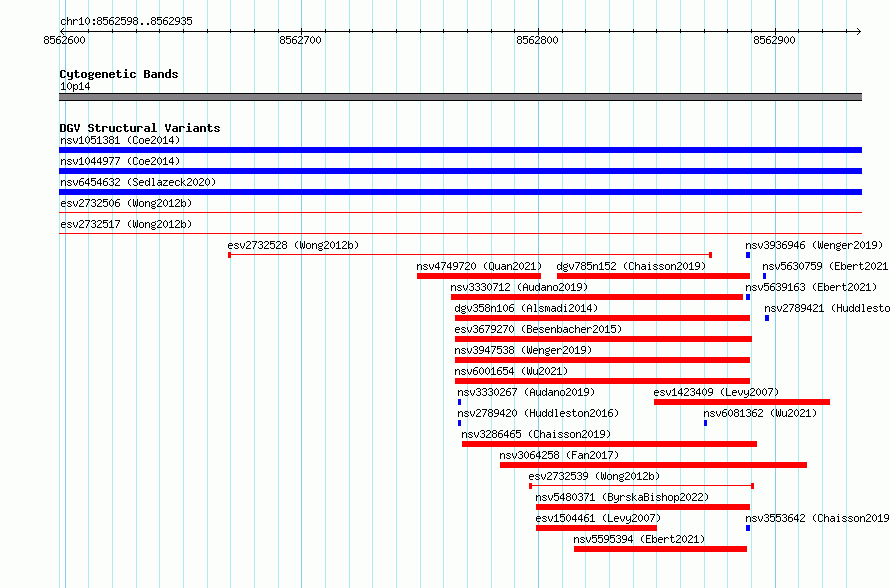
Task: Click the 8562600 ruler position
Action: click(x=64, y=40)
